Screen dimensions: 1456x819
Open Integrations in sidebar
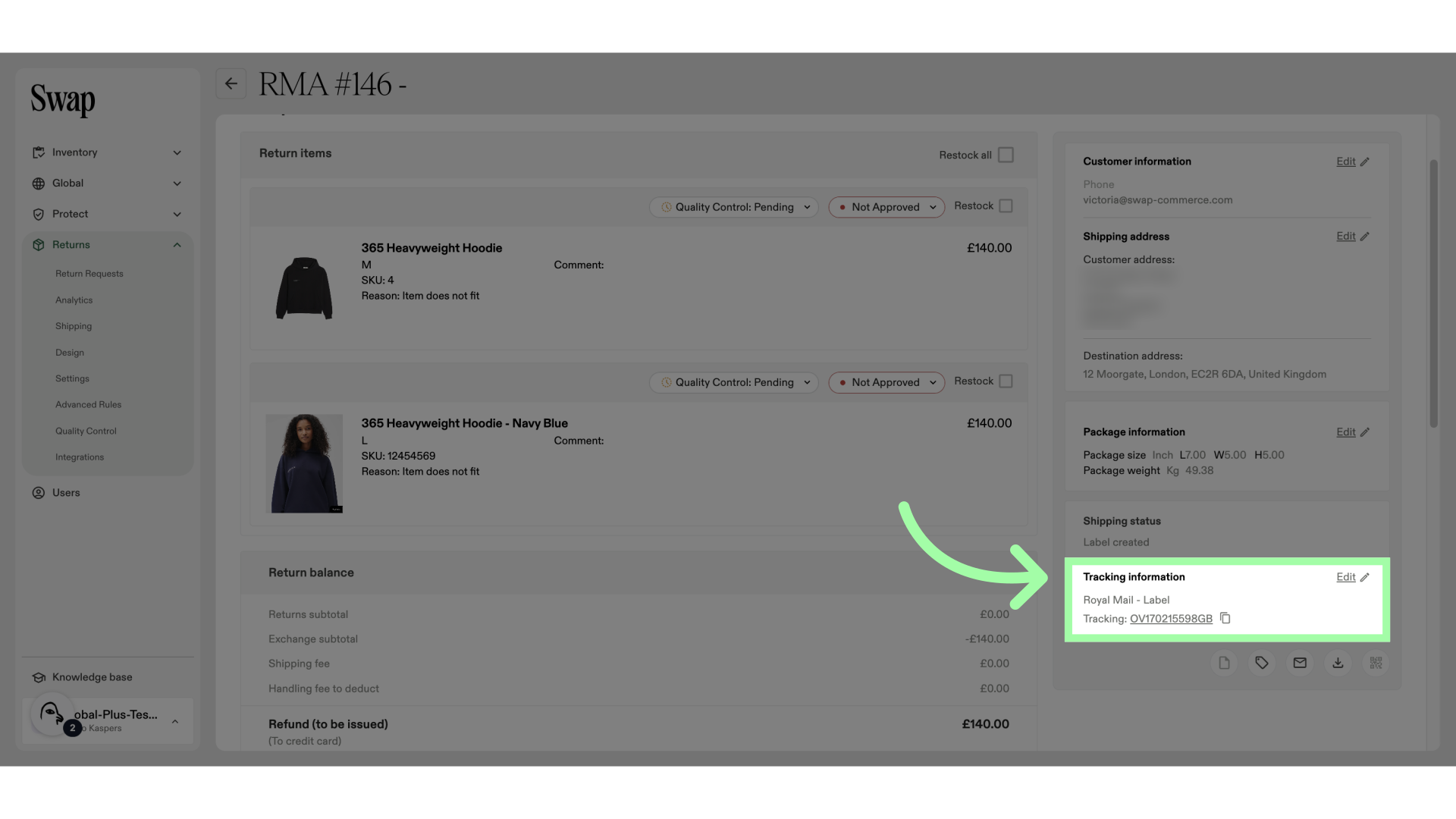click(80, 457)
